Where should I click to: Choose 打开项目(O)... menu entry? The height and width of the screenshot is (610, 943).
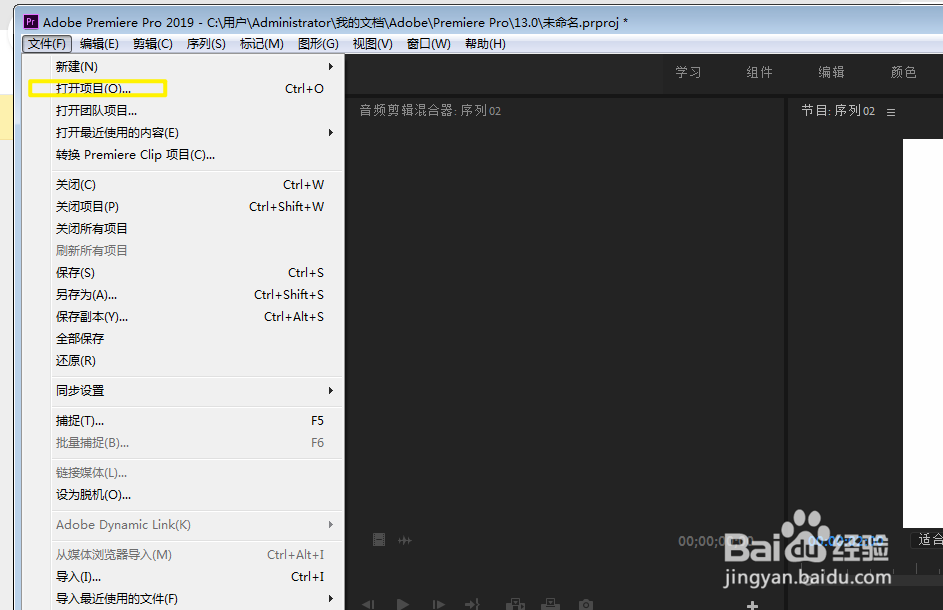(183, 88)
